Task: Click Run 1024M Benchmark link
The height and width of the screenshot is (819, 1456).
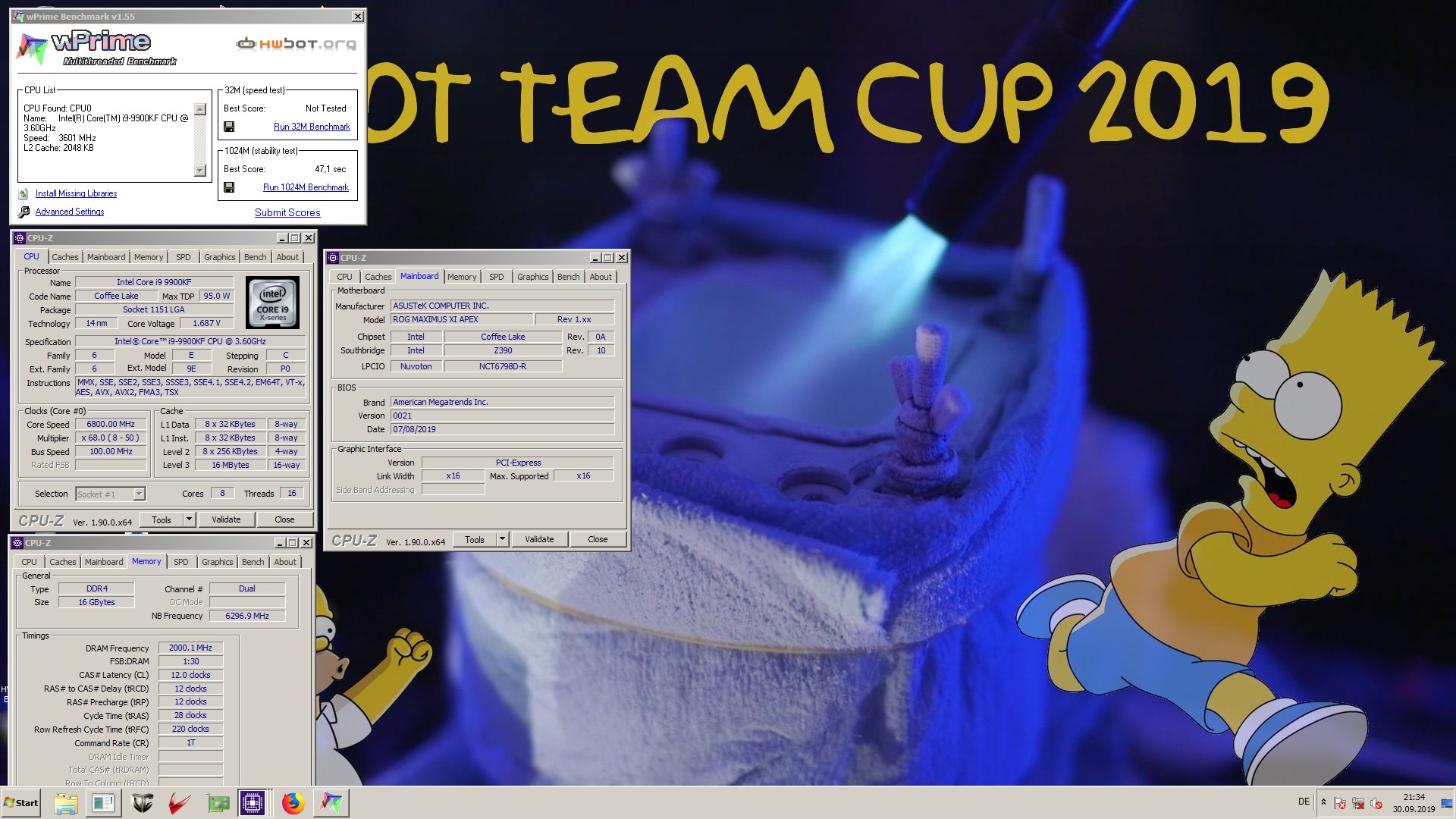Action: [306, 187]
